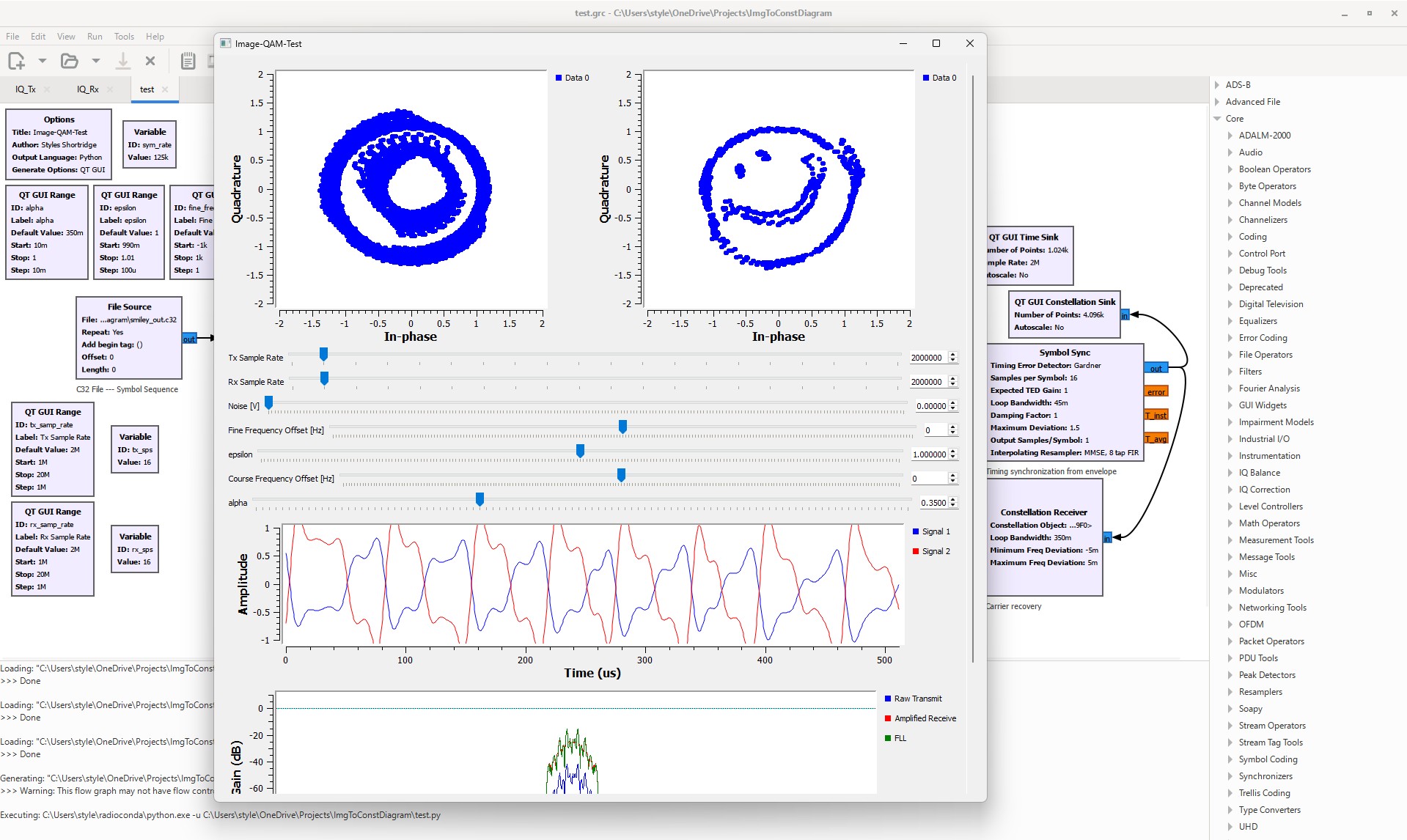Click the Symbol Sync T_avg port
Viewport: 1407px width, 840px height.
[1156, 438]
